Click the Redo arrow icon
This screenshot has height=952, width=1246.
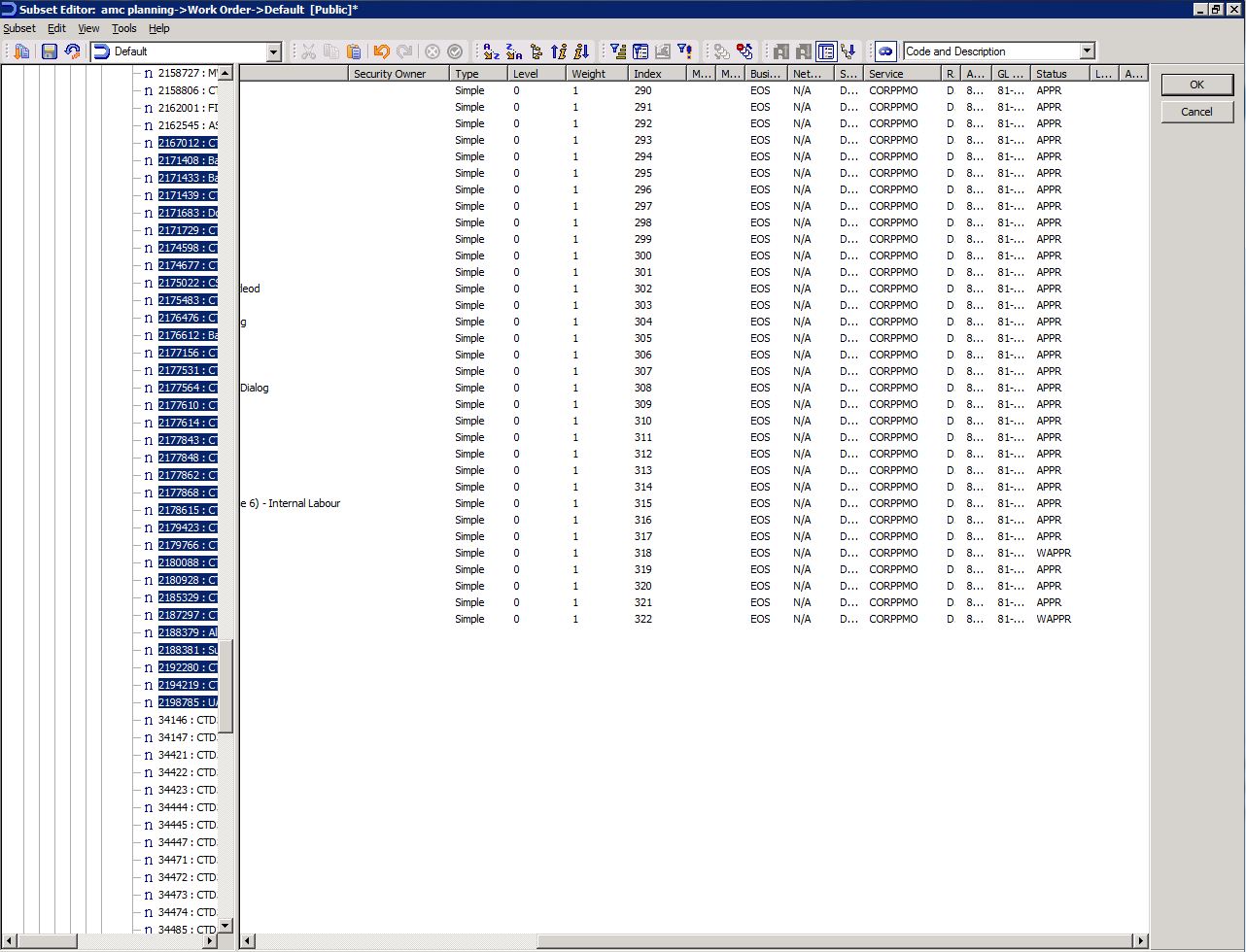click(x=404, y=51)
